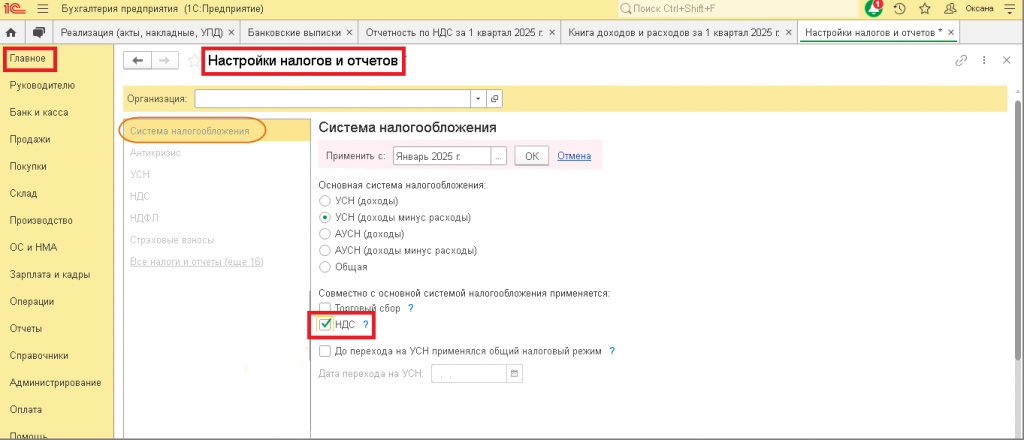The image size is (1024, 440).
Task: Click the search field Поиск Ctrl+Shift+F
Action: pos(737,8)
